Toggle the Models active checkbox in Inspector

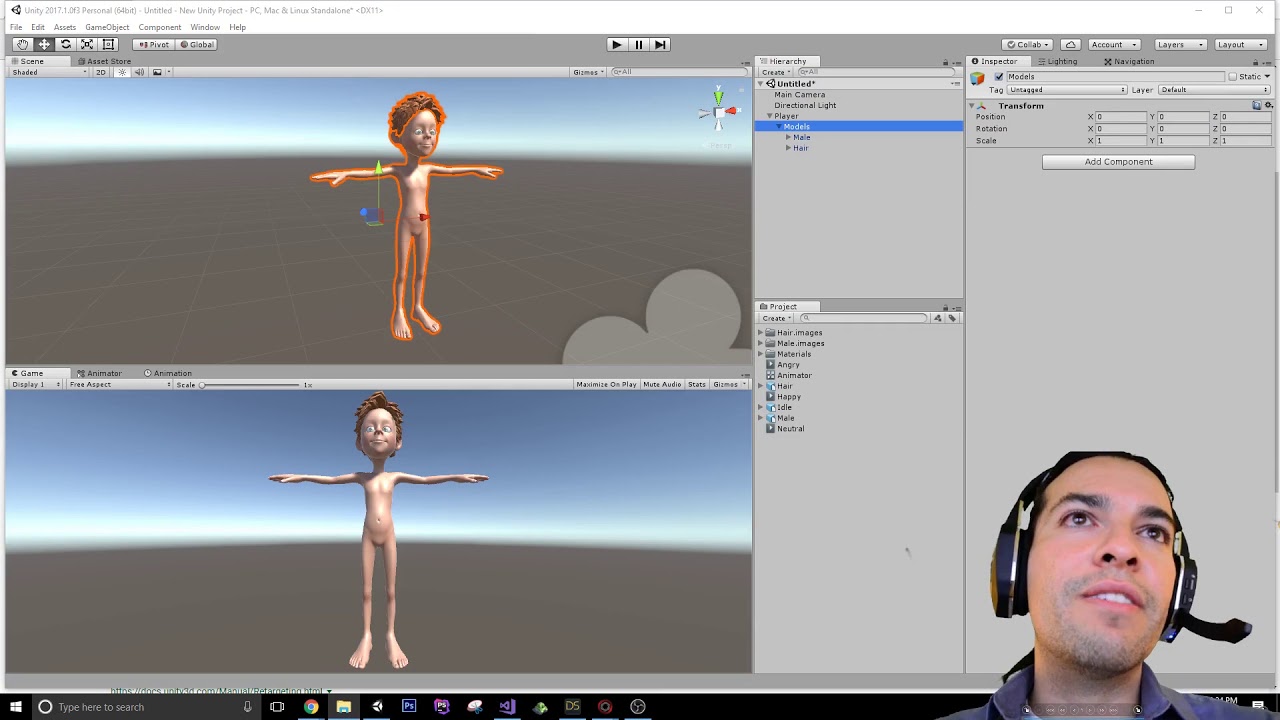point(998,77)
